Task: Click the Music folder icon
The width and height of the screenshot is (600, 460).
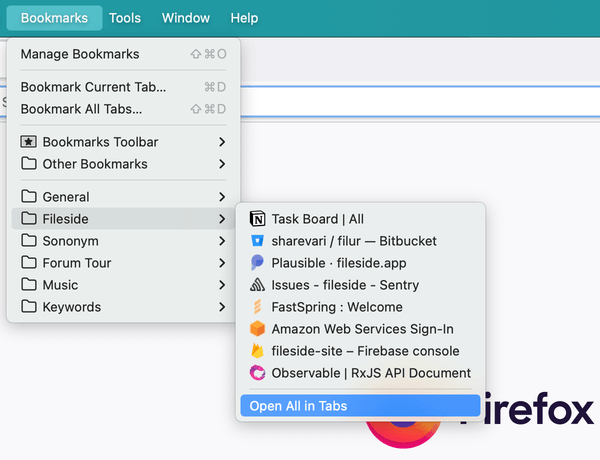Action: (29, 284)
